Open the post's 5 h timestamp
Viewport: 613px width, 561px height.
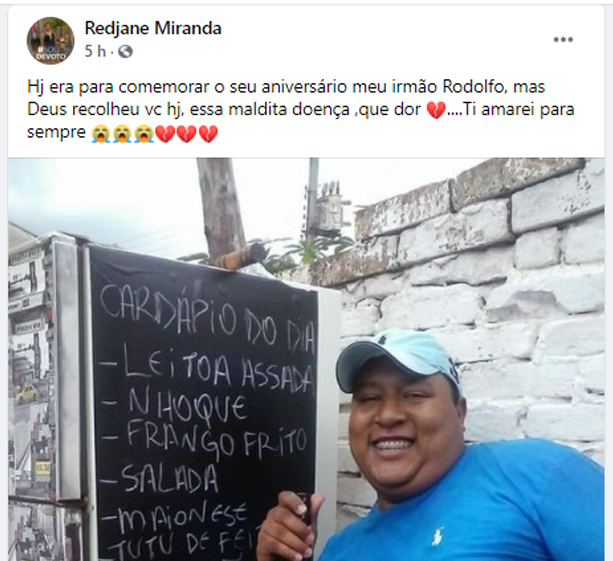click(x=95, y=51)
